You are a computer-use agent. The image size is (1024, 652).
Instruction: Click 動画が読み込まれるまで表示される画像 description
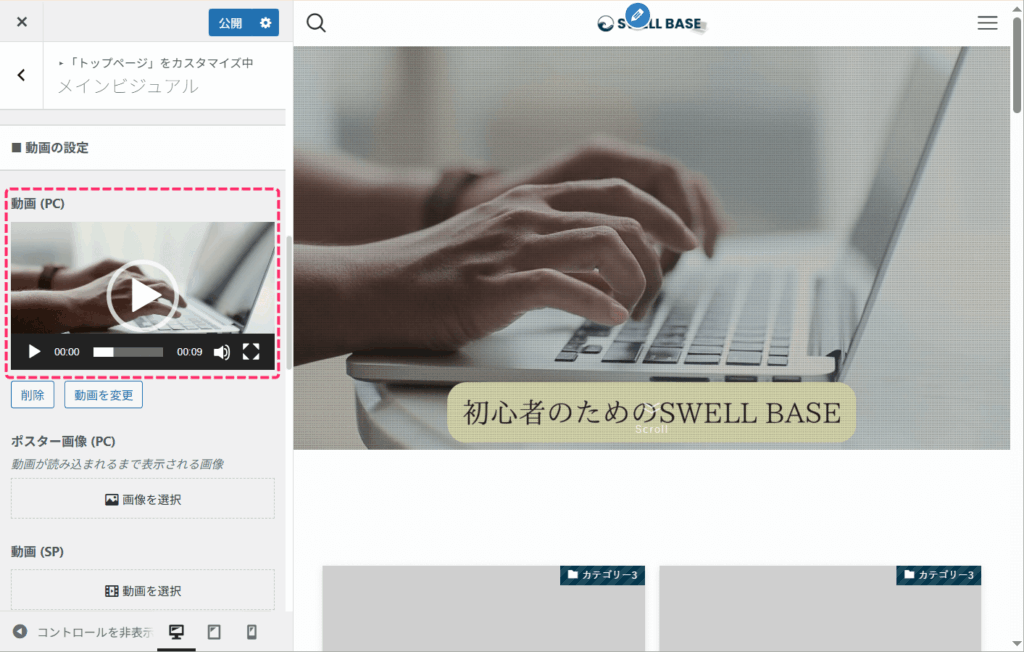click(x=118, y=465)
